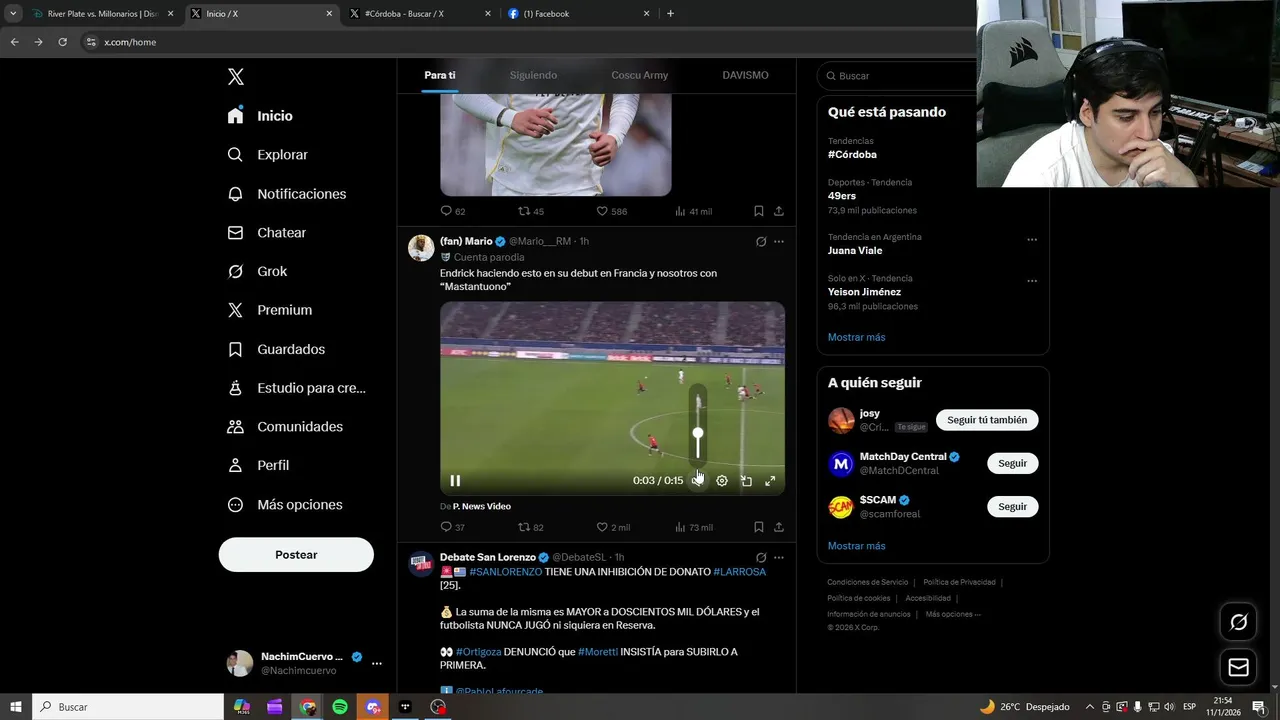The height and width of the screenshot is (720, 1280).
Task: Follow MatchDay Central
Action: coord(1012,463)
